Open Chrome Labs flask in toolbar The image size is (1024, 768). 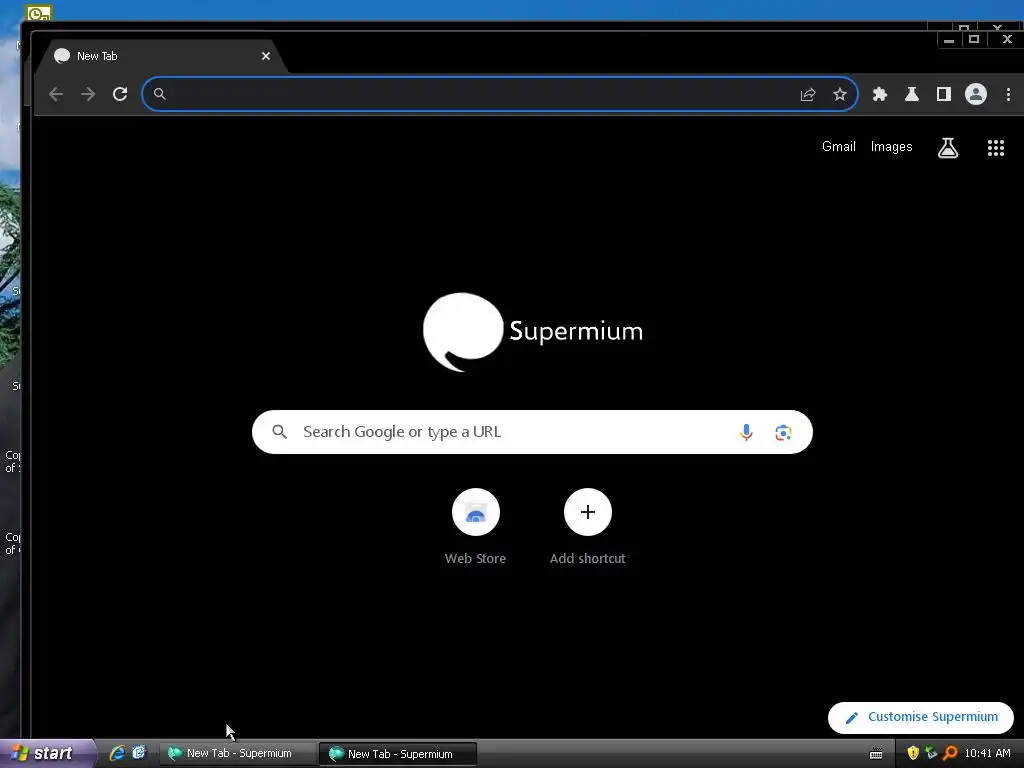(912, 94)
